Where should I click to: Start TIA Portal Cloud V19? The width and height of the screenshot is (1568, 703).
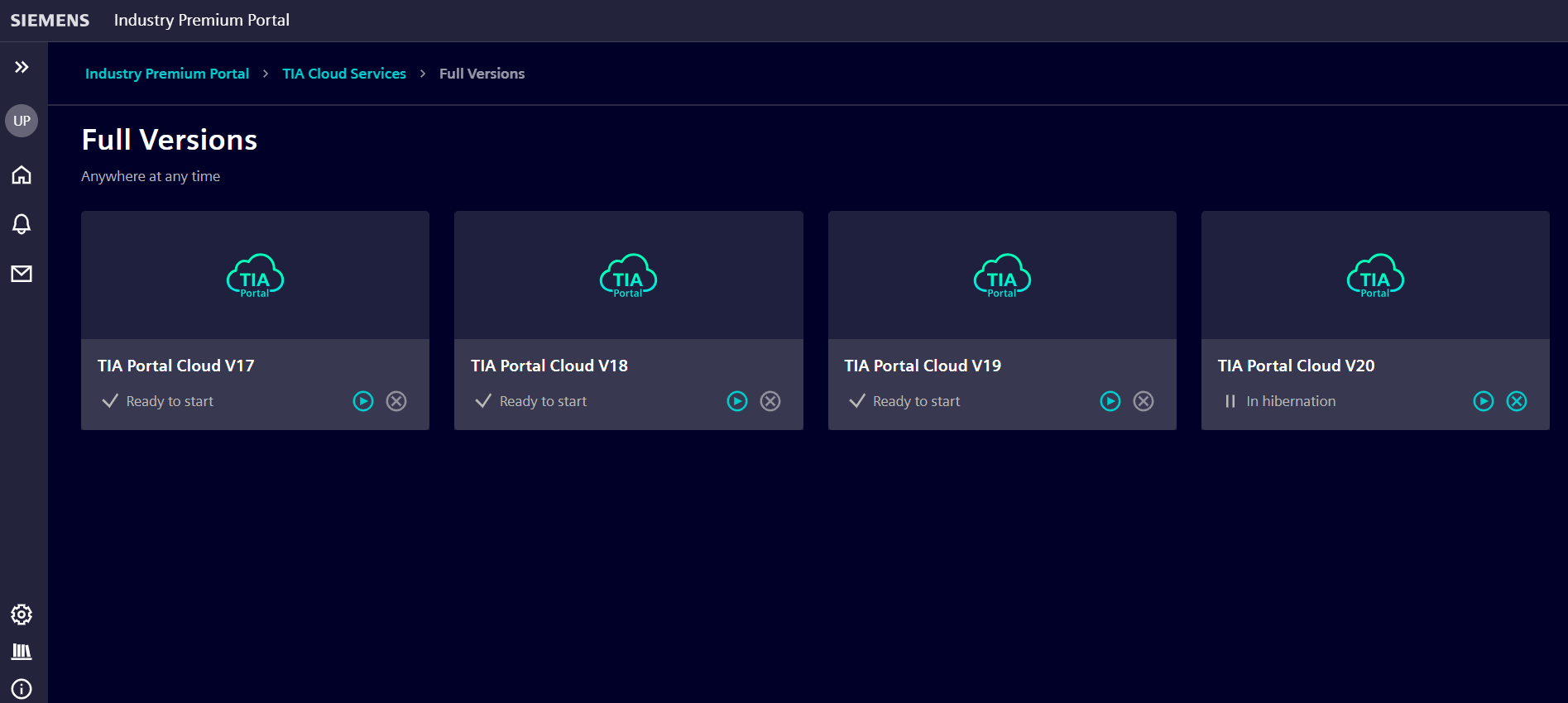click(x=1110, y=401)
